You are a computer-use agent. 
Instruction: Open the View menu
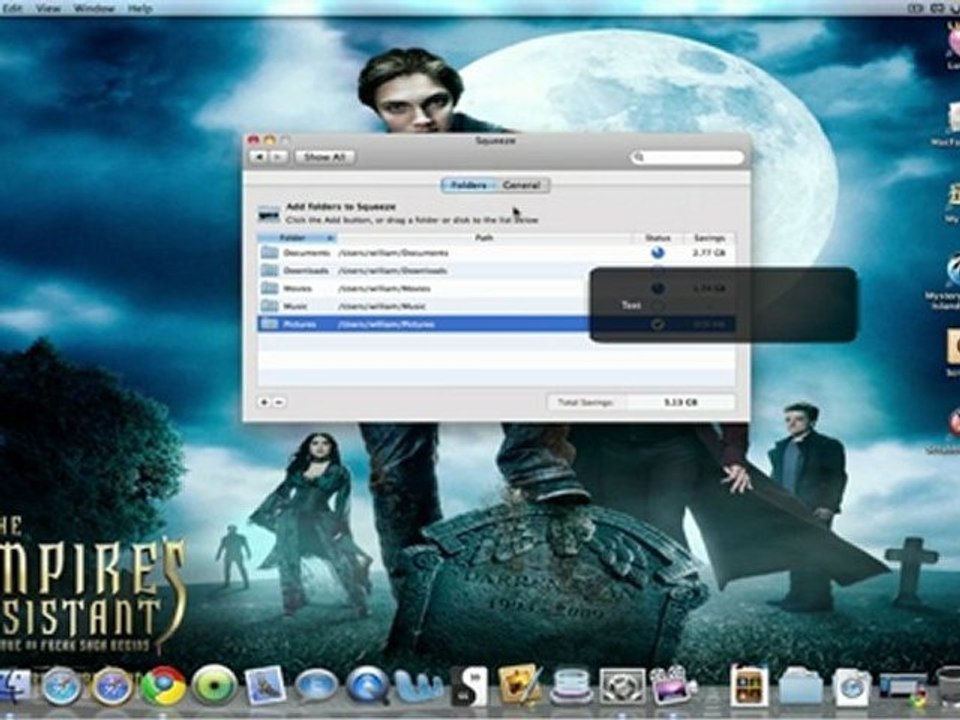point(48,9)
